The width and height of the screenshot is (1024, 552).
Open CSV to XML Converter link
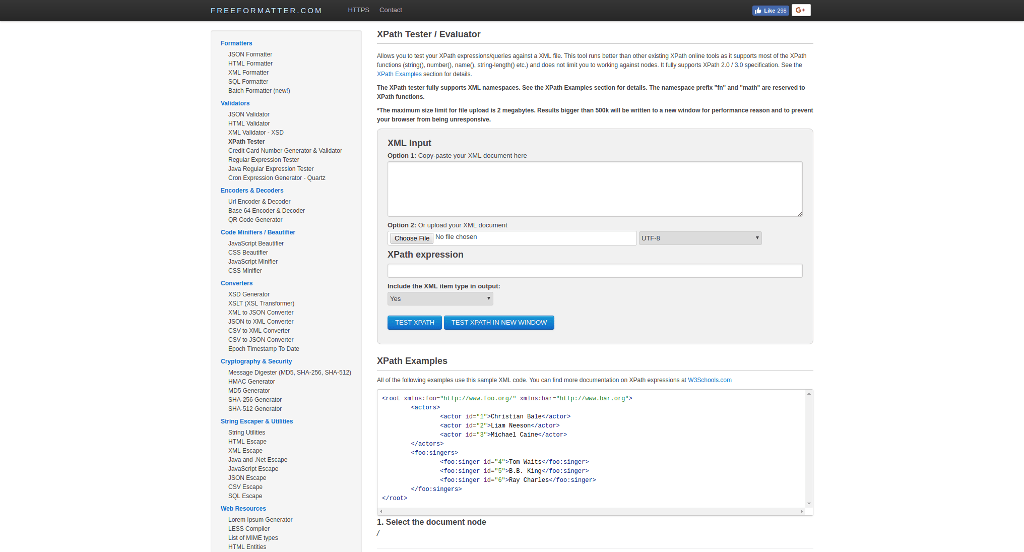[x=259, y=331]
